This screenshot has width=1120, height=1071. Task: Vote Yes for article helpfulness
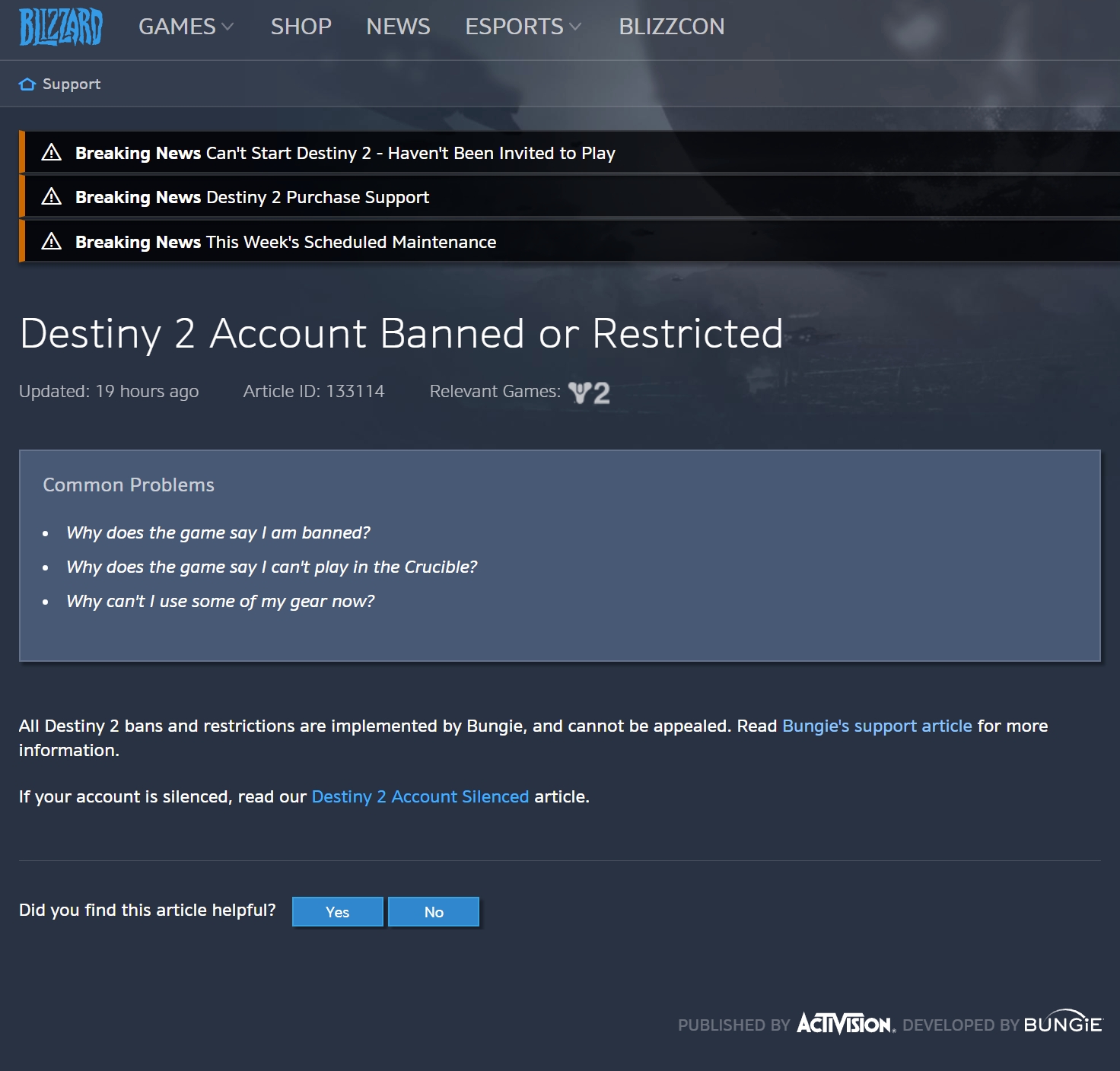[337, 912]
